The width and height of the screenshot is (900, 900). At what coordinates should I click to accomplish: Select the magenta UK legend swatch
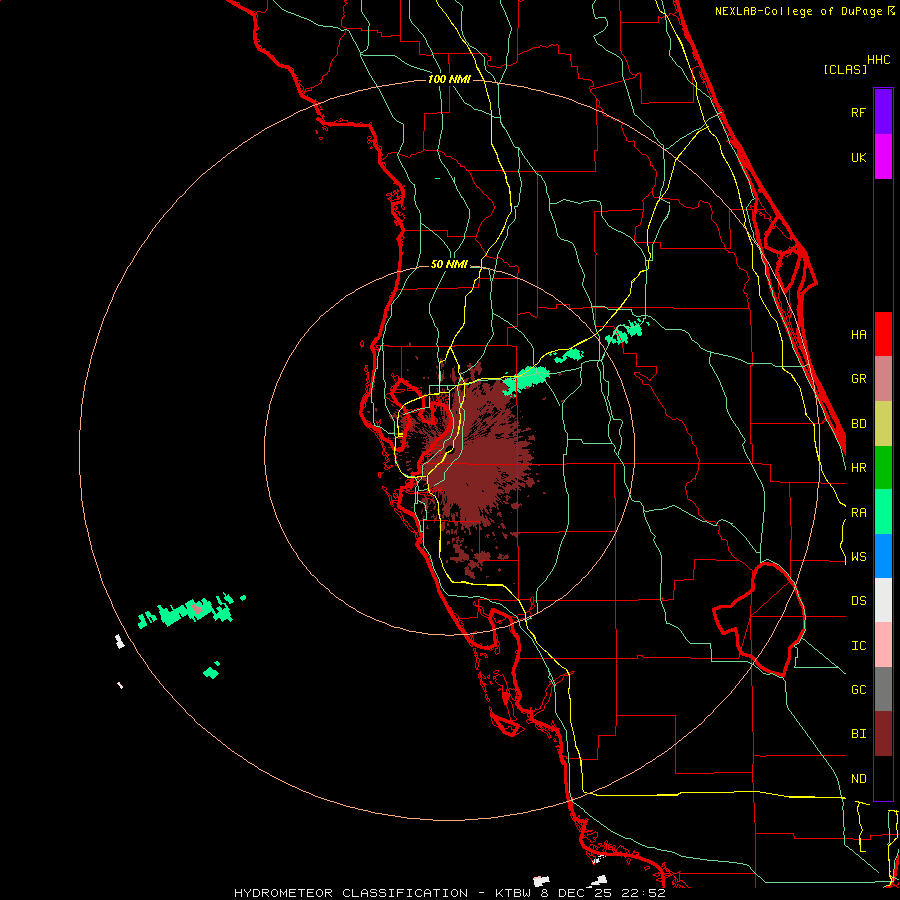coord(883,157)
